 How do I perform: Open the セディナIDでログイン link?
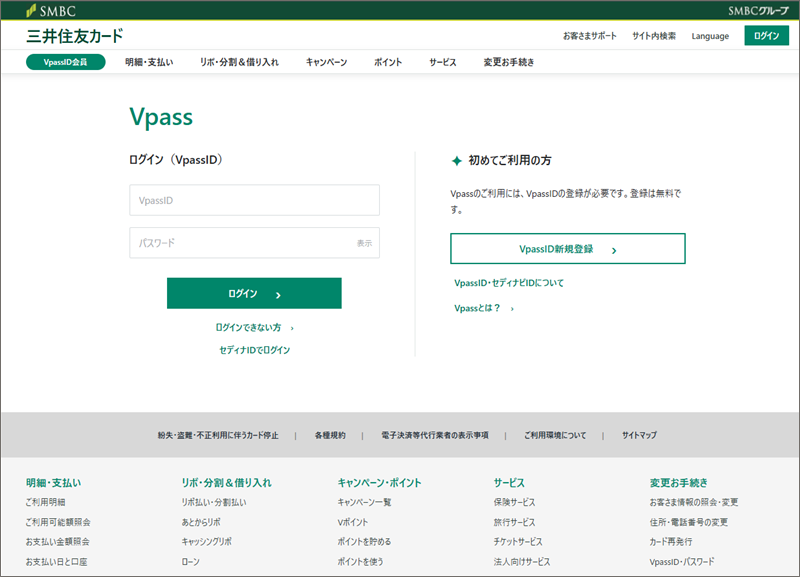pyautogui.click(x=254, y=350)
